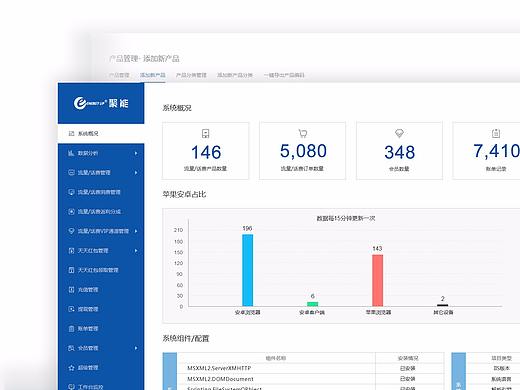Click the 天天红包管理 sidebar icon
520x390 pixels.
[71, 250]
